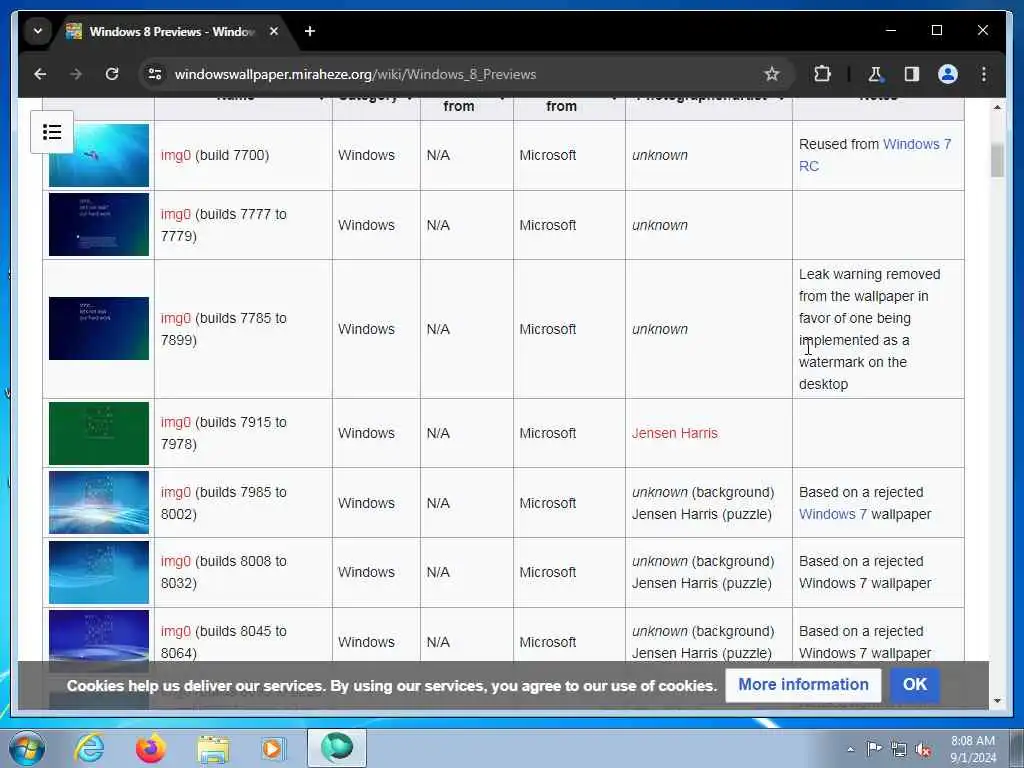Click 'Leak warning removed' notes cell
The width and height of the screenshot is (1024, 768).
point(878,329)
